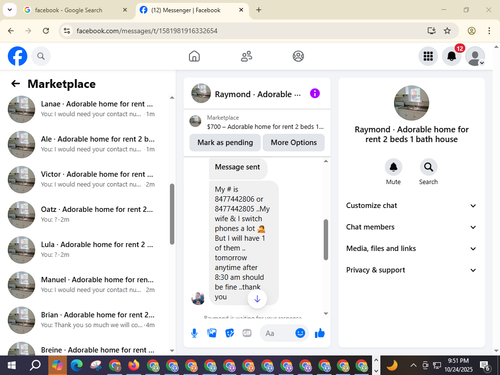500x375 pixels.
Task: Expand Customize chat section
Action: (x=411, y=205)
